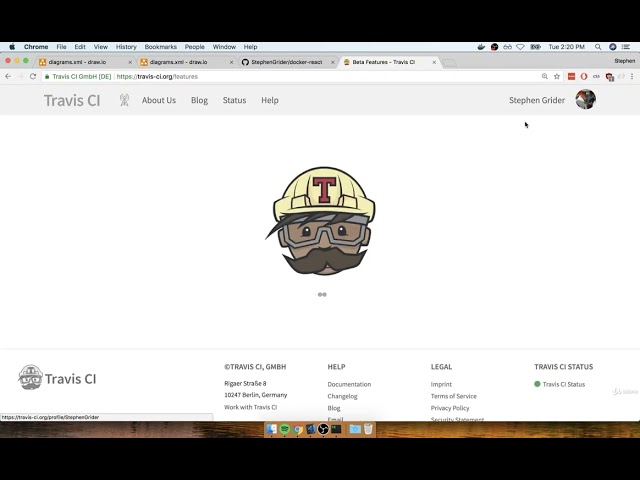
Task: Click the Siri icon in menu bar
Action: pyautogui.click(x=612, y=47)
